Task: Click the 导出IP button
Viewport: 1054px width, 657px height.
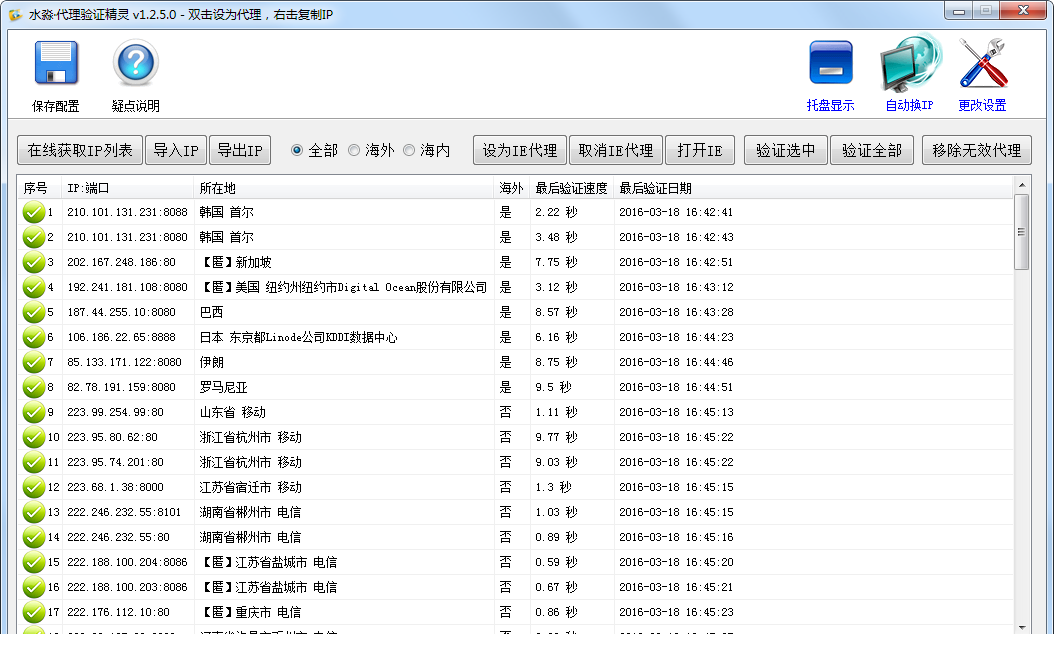Action: (240, 150)
